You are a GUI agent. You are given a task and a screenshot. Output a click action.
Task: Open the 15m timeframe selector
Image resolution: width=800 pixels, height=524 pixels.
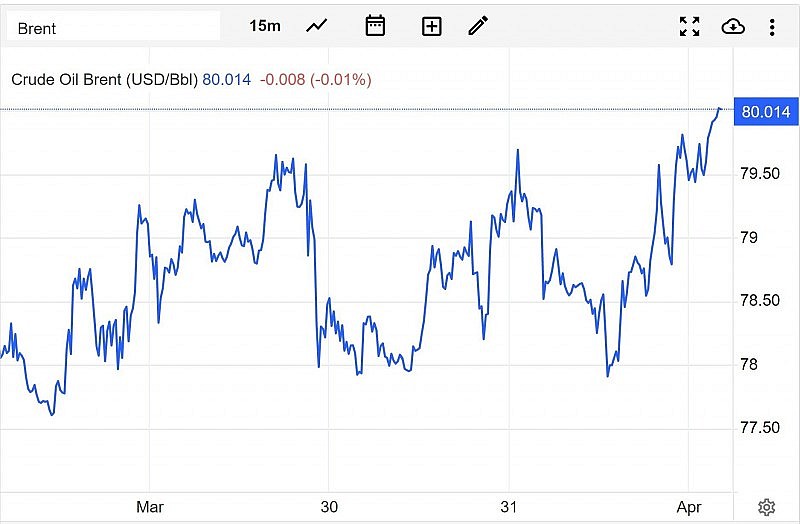pos(265,26)
